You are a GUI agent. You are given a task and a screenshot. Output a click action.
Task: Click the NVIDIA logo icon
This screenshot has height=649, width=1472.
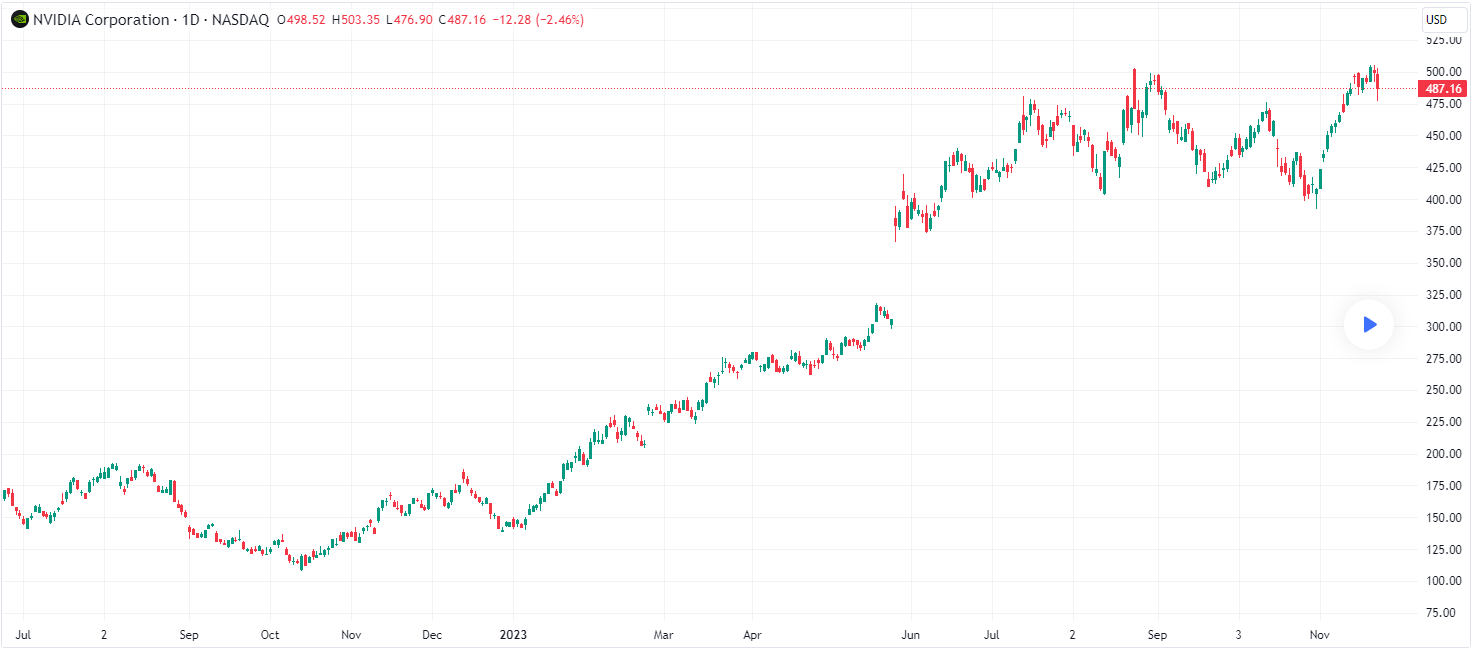[x=19, y=20]
